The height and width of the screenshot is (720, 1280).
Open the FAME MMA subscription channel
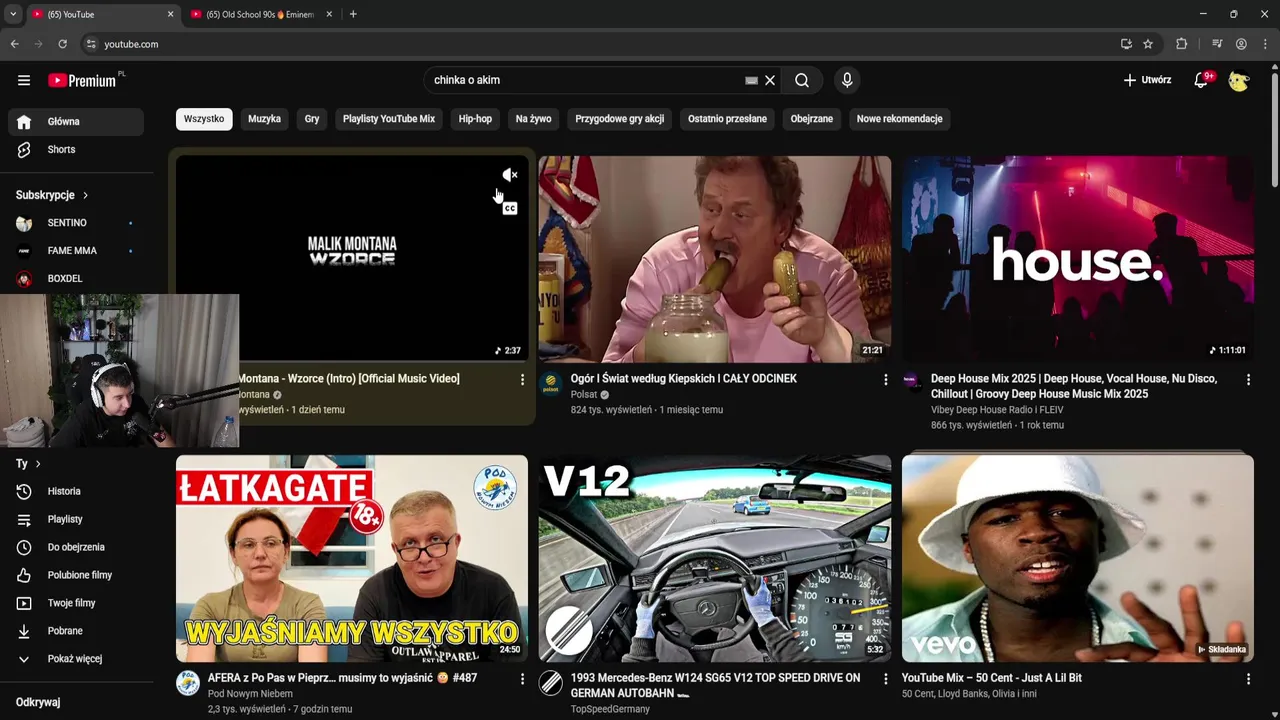(x=76, y=251)
